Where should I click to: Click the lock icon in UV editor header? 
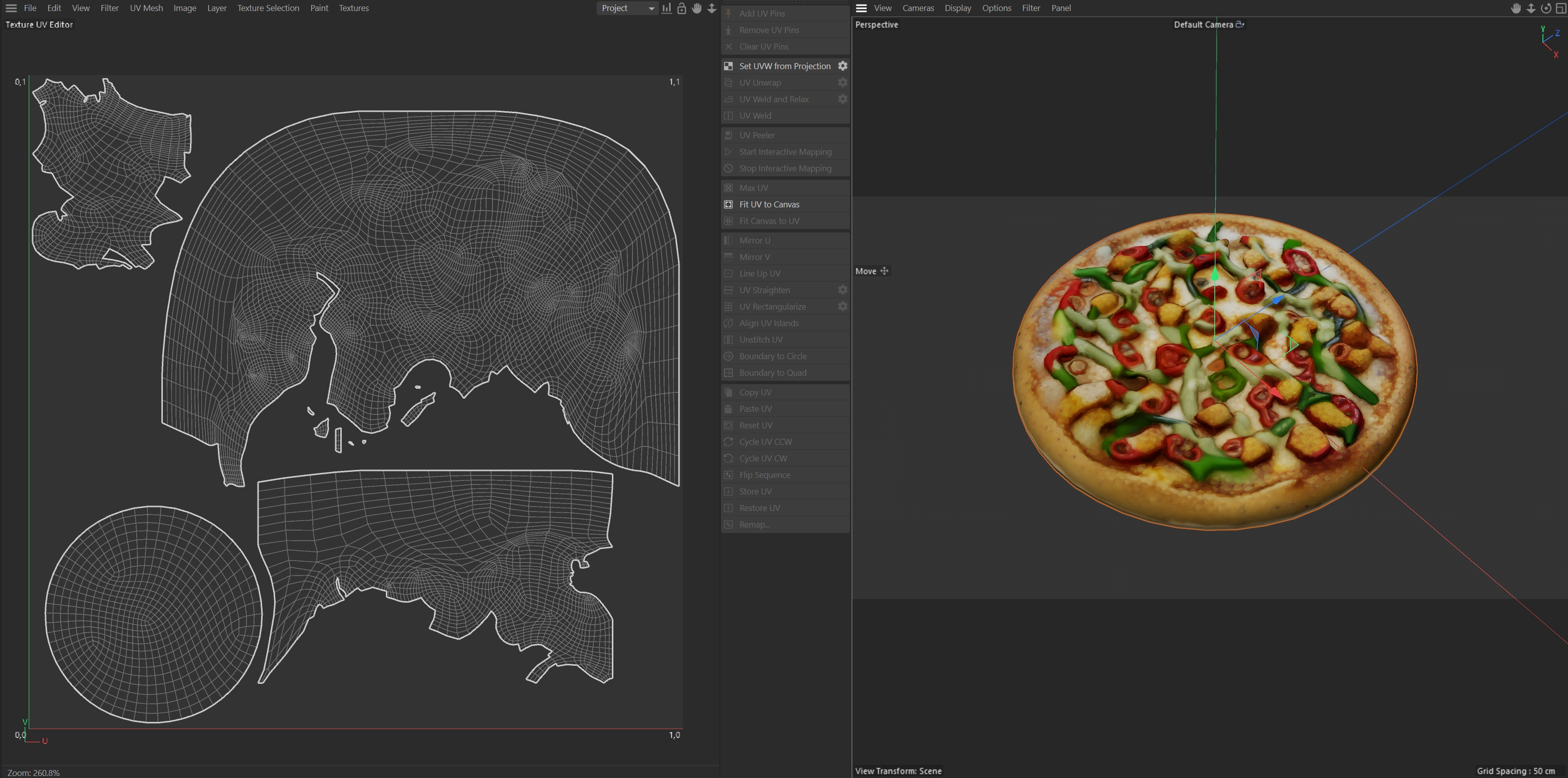(682, 8)
